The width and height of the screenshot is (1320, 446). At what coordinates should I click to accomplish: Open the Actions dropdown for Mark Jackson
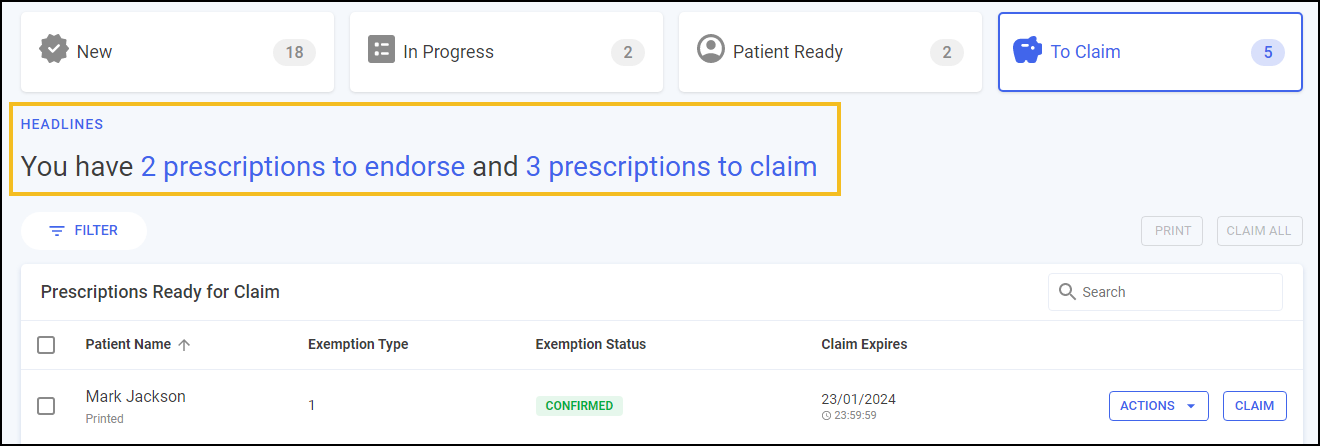(1158, 406)
